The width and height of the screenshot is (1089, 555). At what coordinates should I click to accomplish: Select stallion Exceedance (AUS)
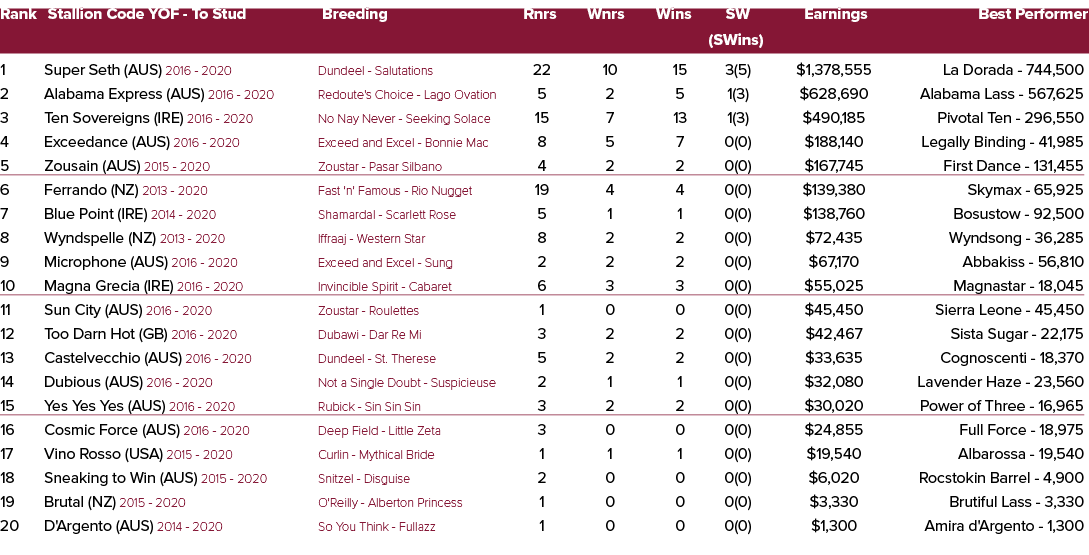pyautogui.click(x=107, y=142)
